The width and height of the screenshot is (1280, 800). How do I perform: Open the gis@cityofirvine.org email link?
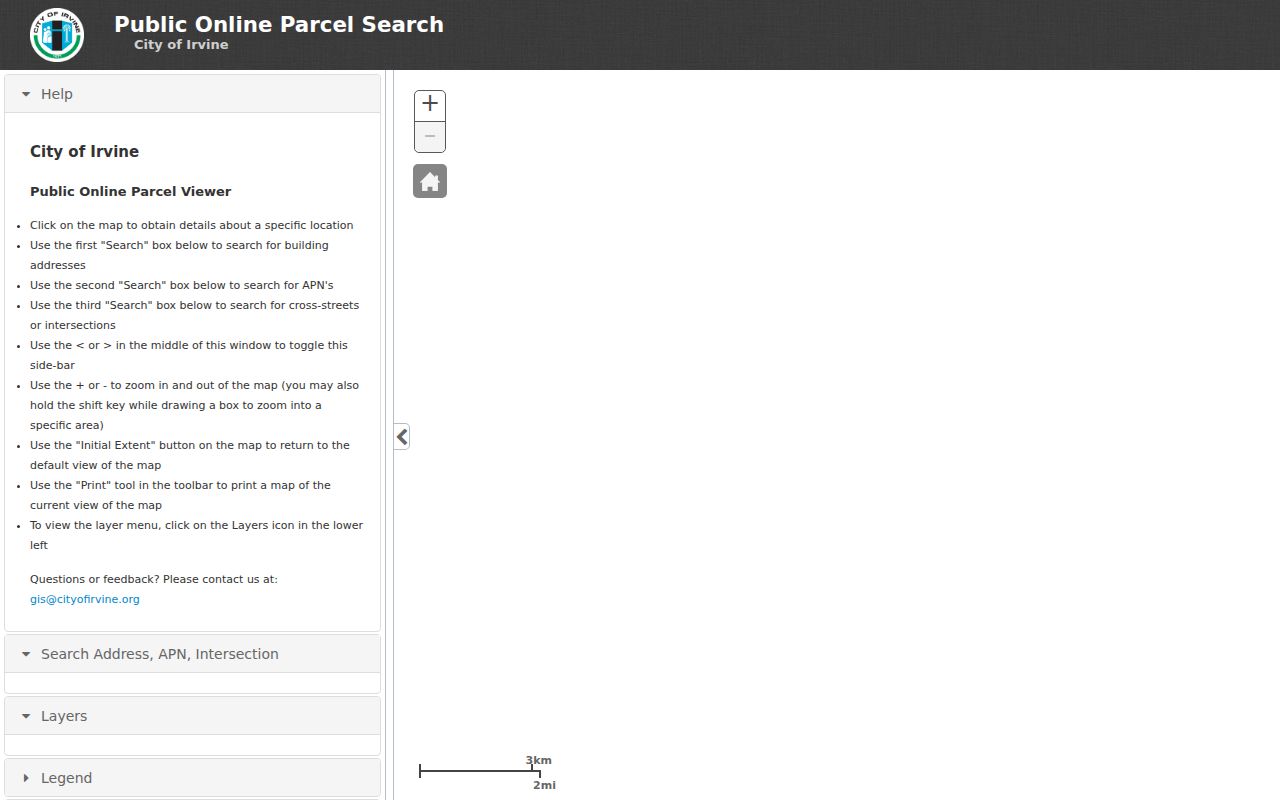tap(85, 599)
